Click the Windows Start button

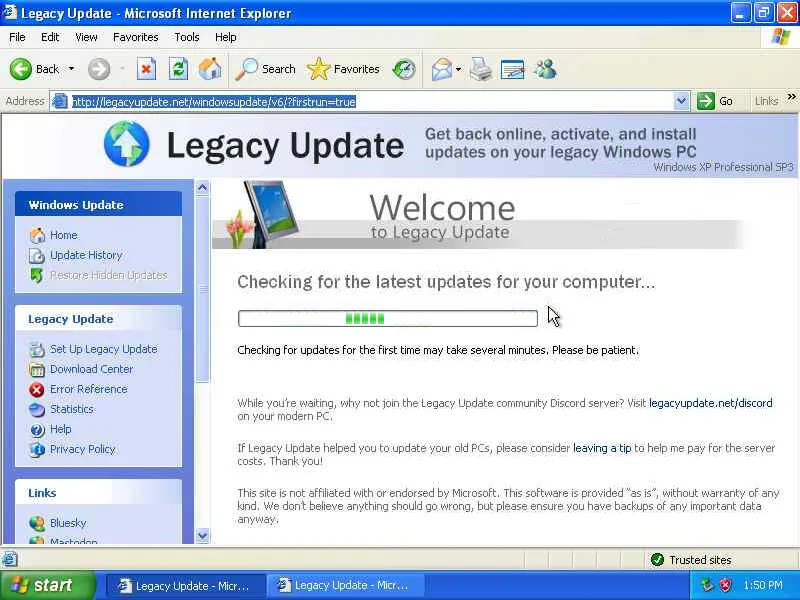click(x=47, y=585)
